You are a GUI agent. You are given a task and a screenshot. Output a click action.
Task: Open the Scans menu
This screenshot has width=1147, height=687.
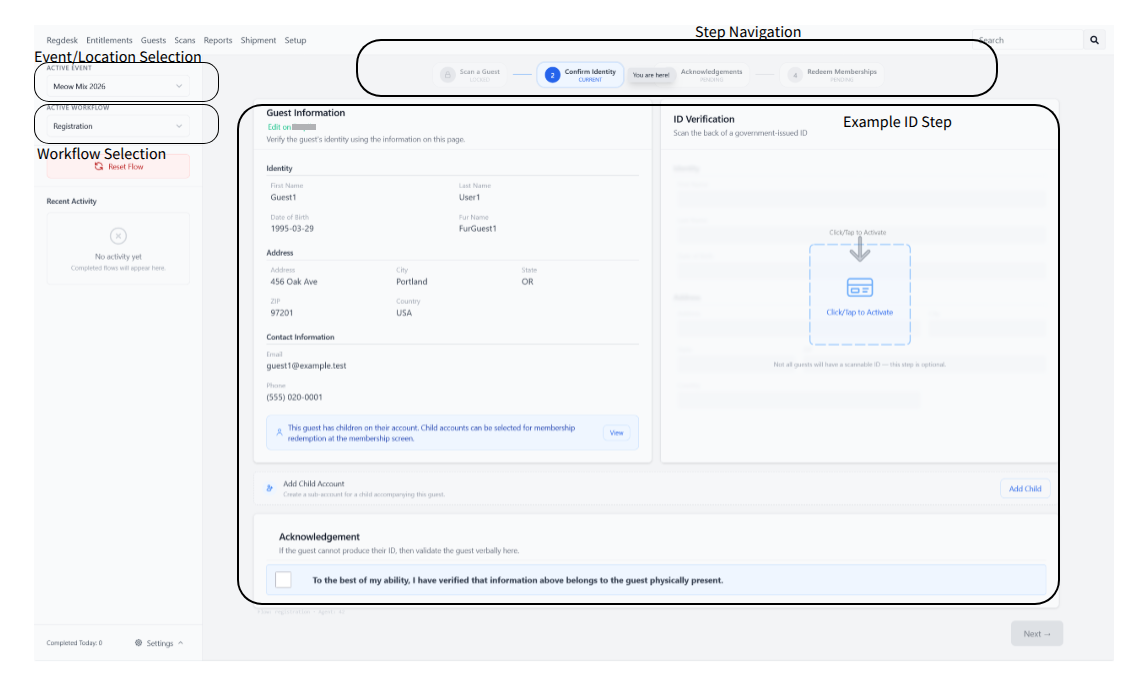pos(184,40)
